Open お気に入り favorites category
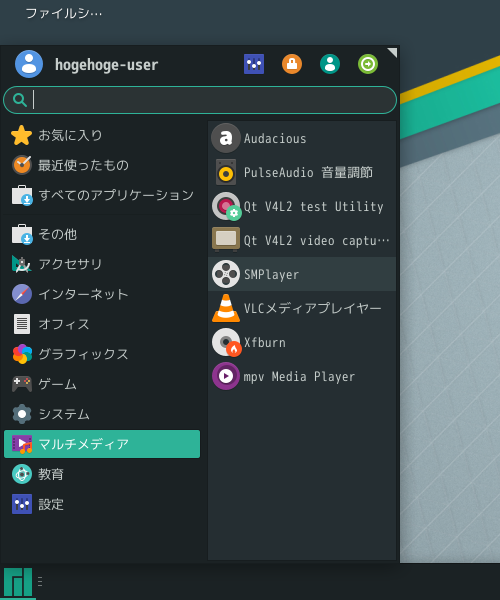 pyautogui.click(x=102, y=135)
